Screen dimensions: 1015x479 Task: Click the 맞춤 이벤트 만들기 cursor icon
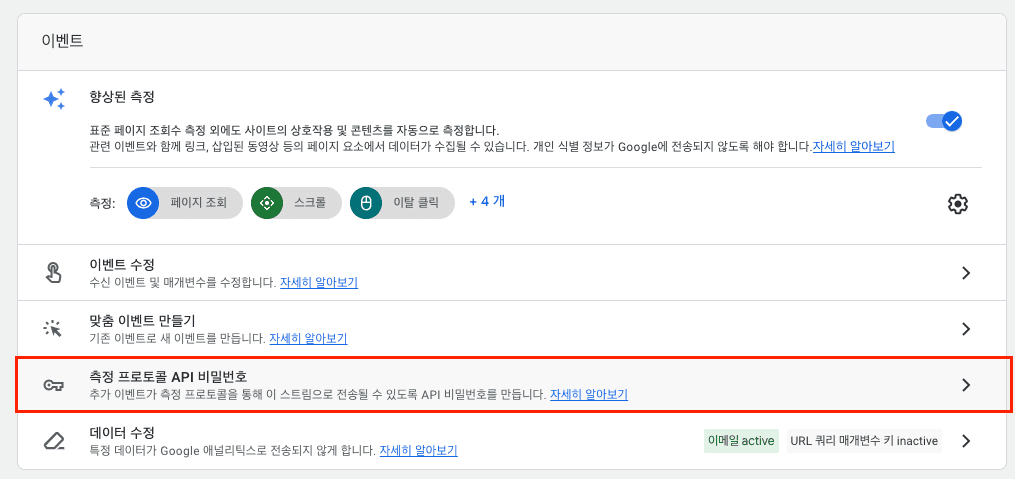coord(52,328)
